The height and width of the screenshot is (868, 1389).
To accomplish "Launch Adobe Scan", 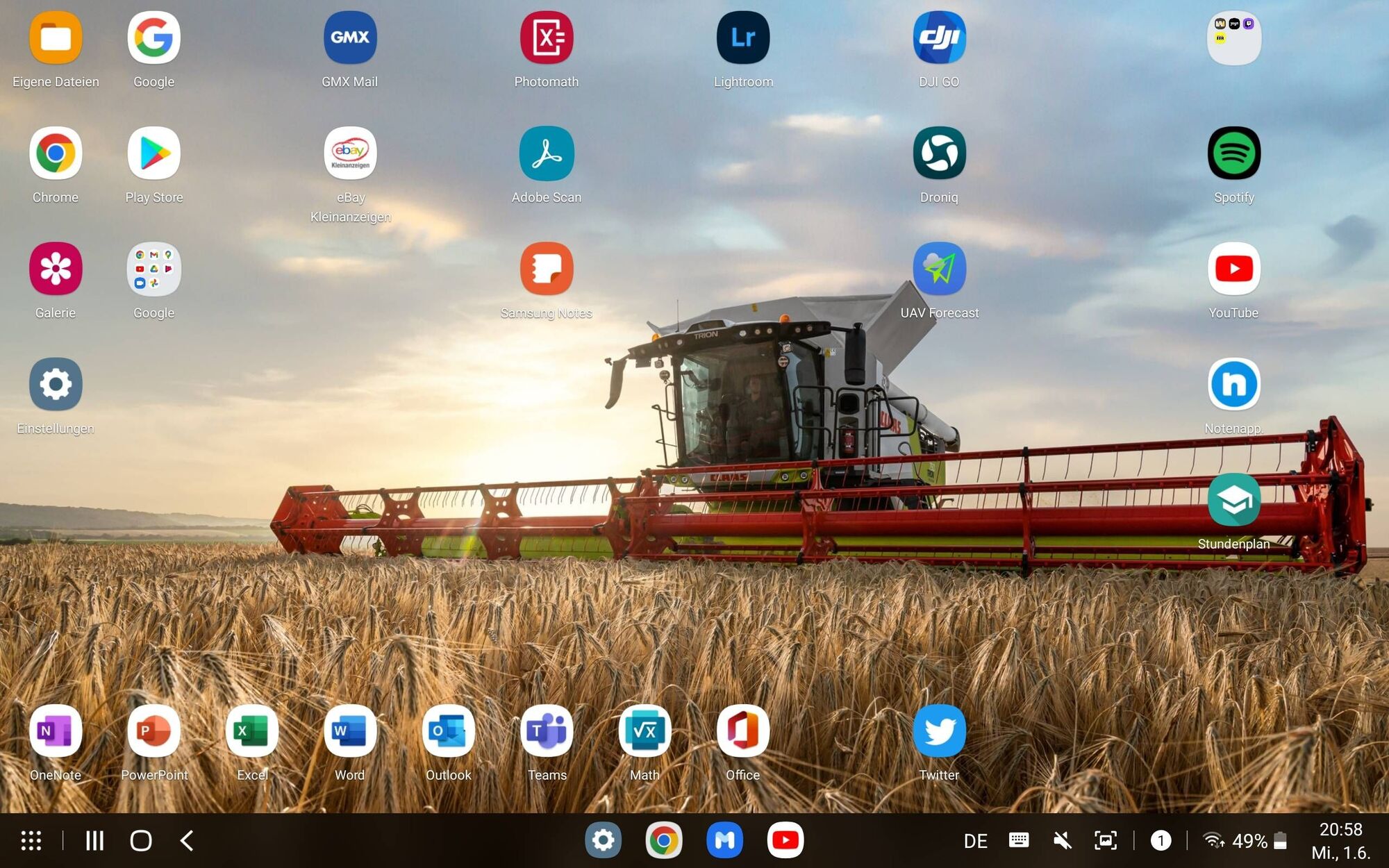I will (x=547, y=153).
